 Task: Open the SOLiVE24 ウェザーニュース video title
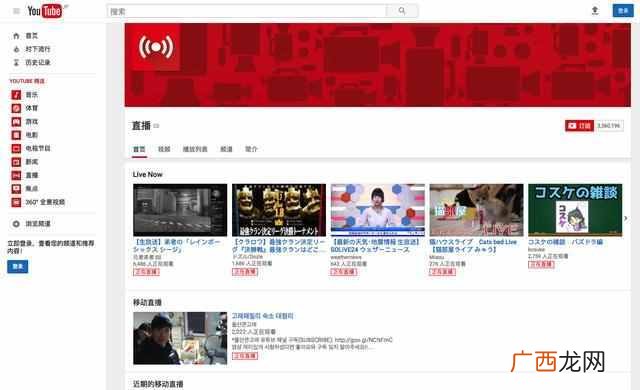point(375,246)
